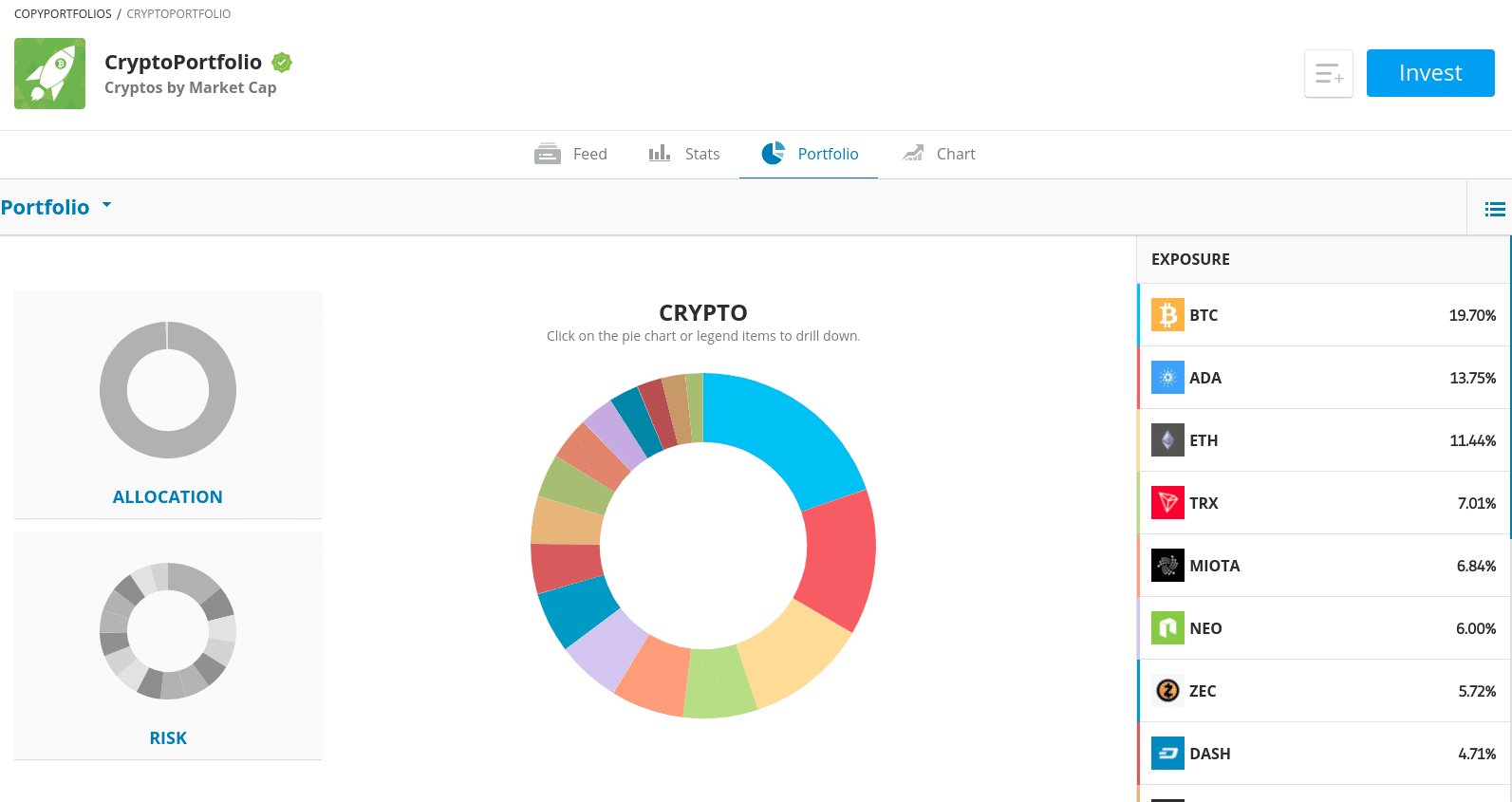The image size is (1512, 802).
Task: Click the DASH coin icon
Action: (x=1167, y=753)
